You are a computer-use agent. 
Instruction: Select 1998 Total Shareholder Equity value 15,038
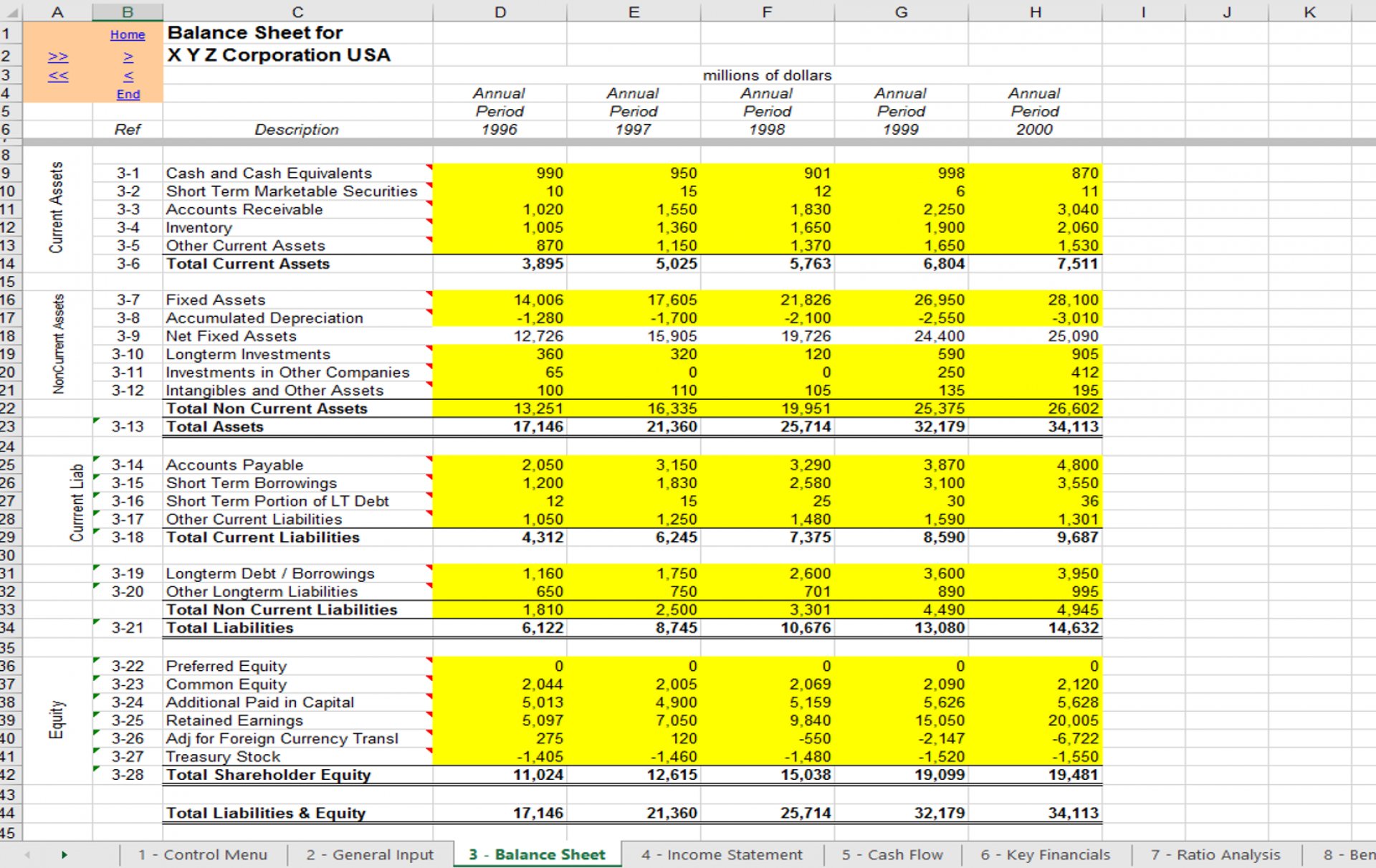tap(767, 774)
